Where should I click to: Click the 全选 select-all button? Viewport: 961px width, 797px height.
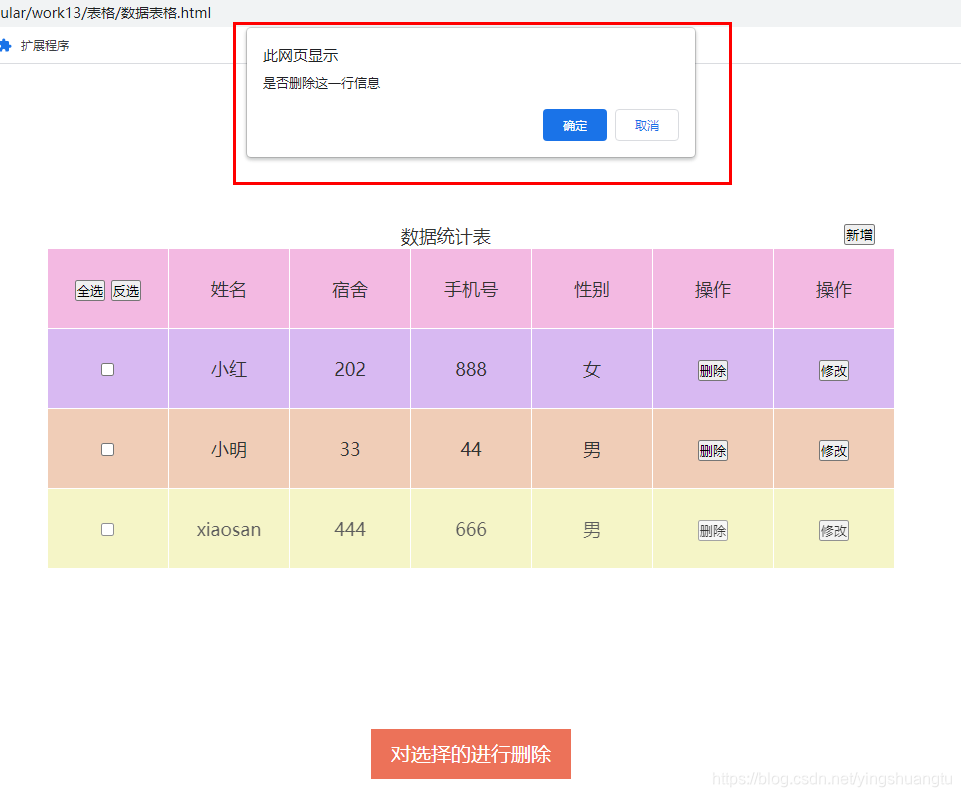[90, 291]
